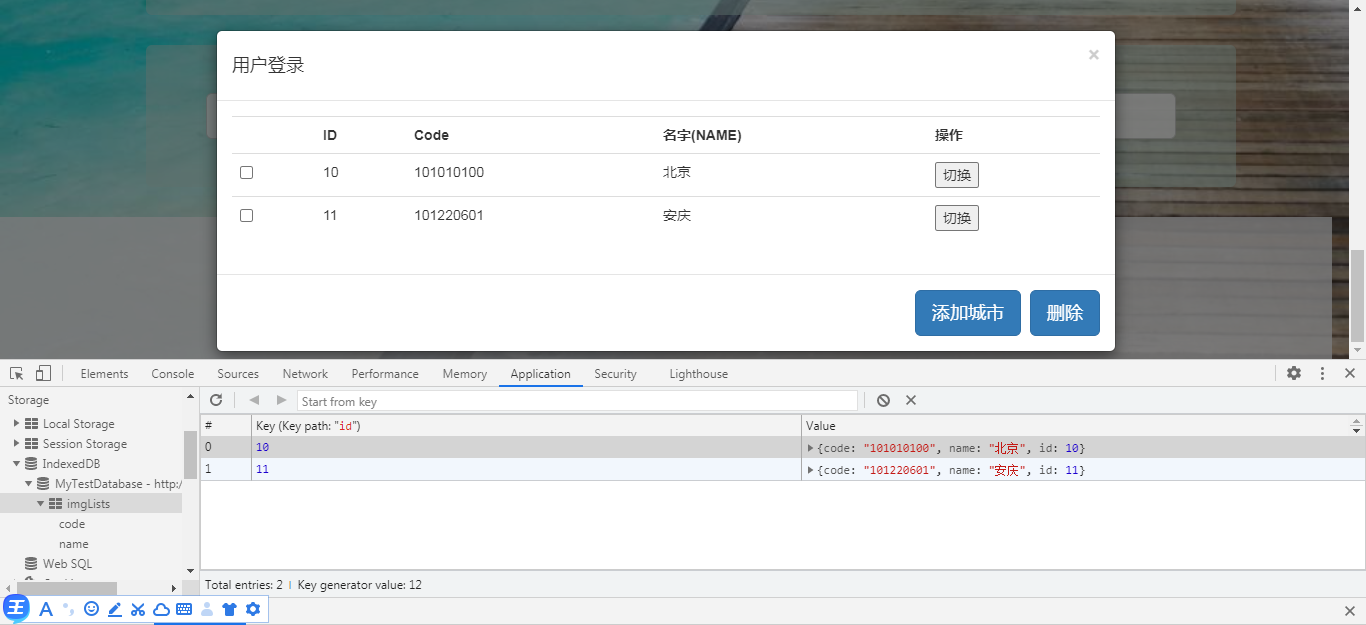Refresh IndexedDB data with the reload icon

[216, 400]
